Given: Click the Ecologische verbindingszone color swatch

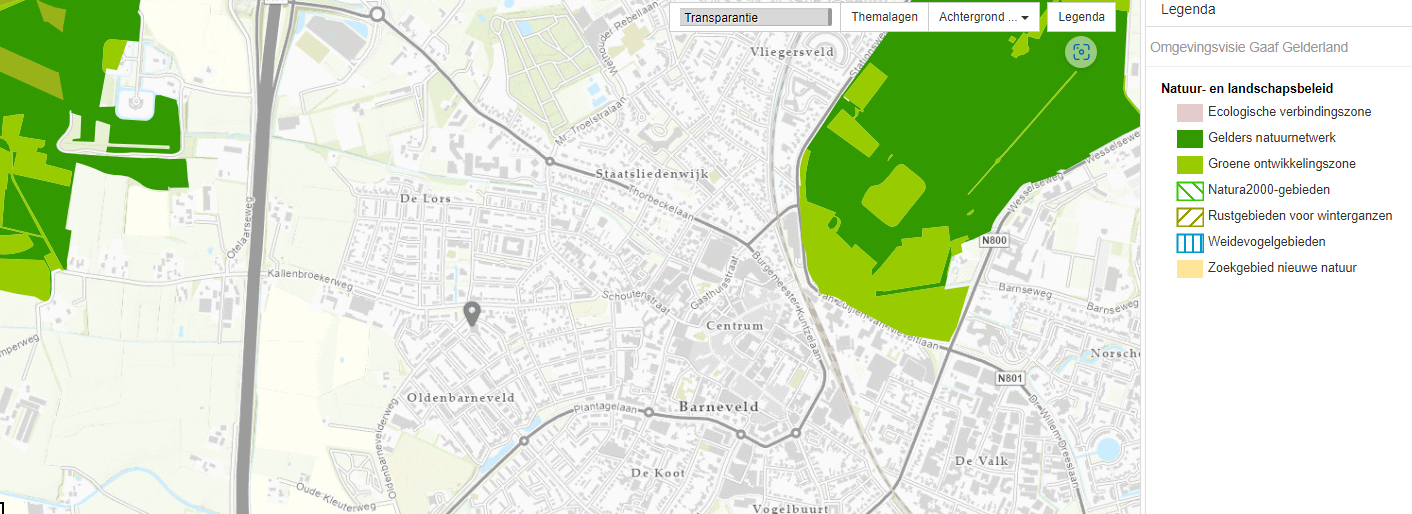Looking at the screenshot, I should click(x=1189, y=112).
